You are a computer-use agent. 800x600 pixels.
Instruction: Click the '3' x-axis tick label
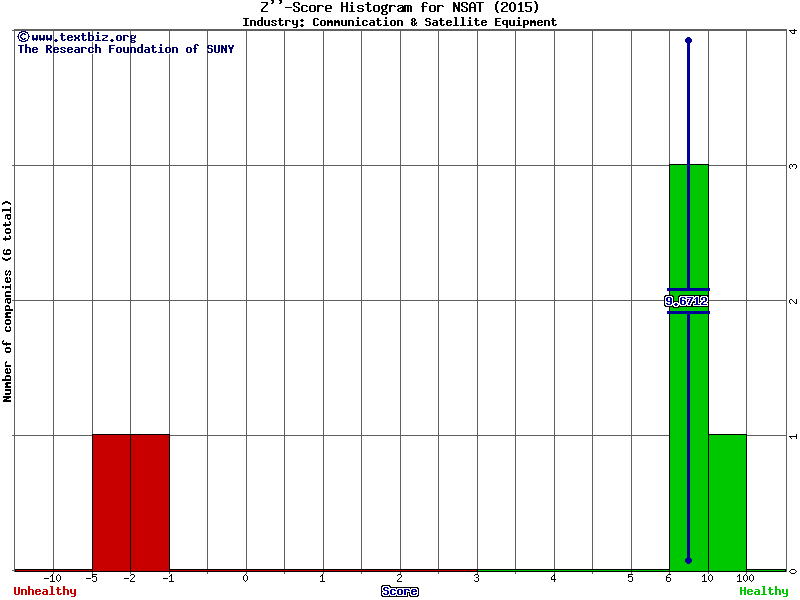476,578
